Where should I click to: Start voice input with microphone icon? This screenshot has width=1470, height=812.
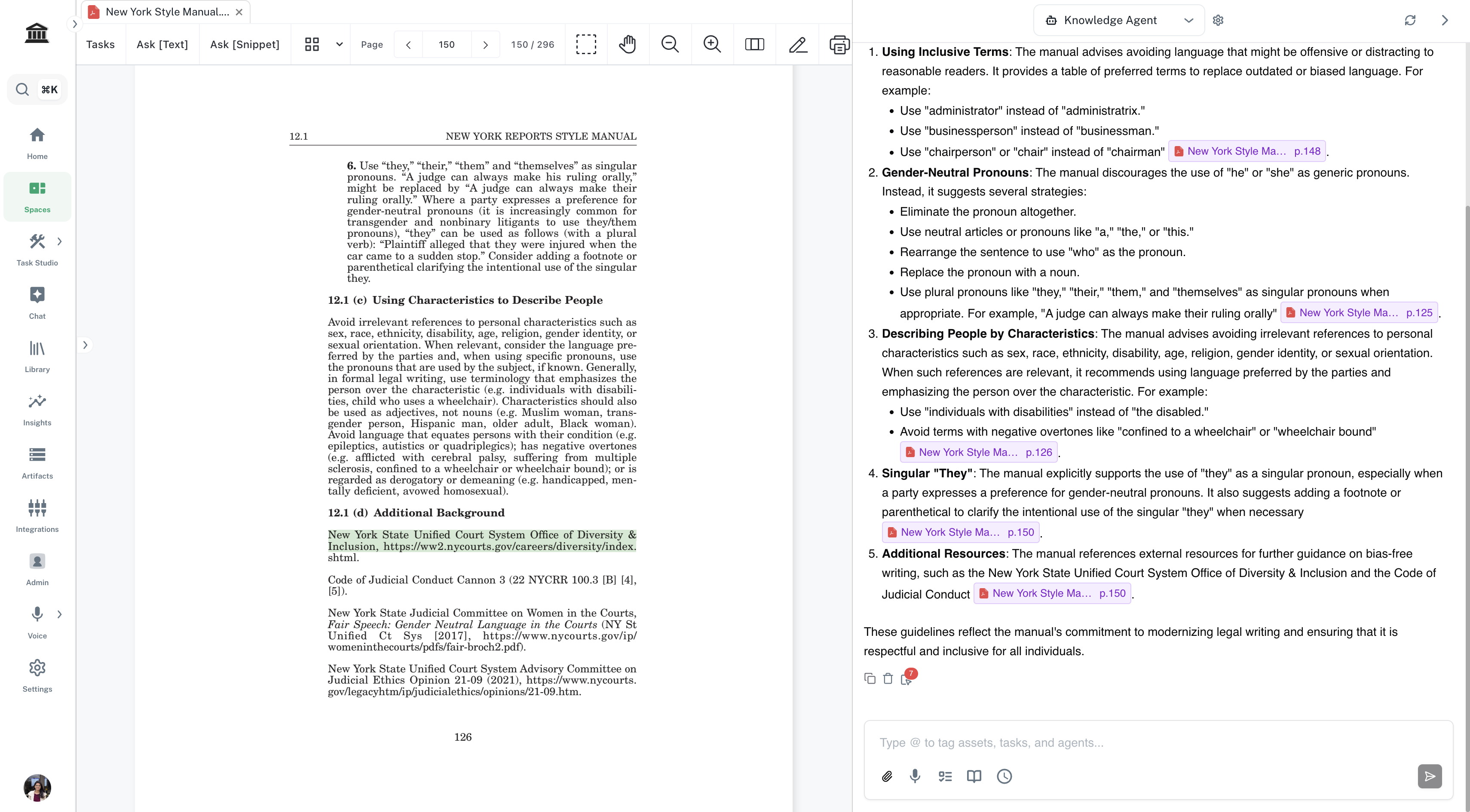915,776
